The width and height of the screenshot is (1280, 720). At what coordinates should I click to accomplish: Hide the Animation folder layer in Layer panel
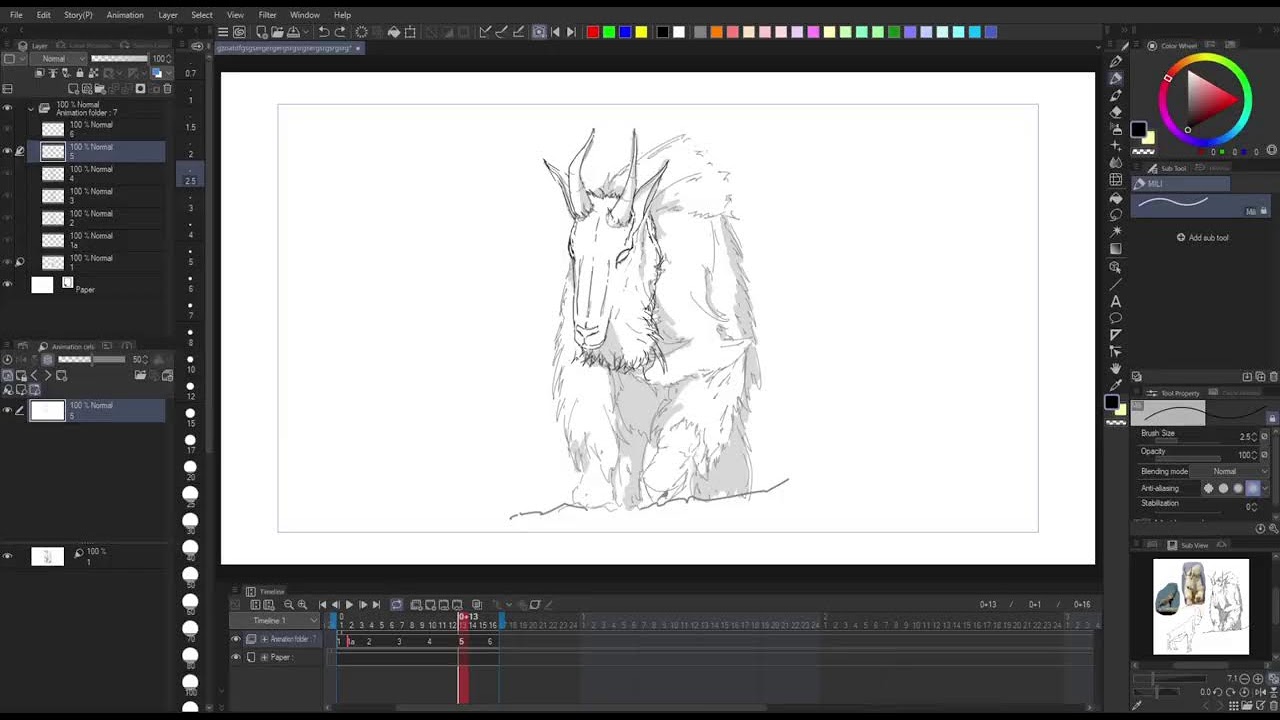point(7,108)
